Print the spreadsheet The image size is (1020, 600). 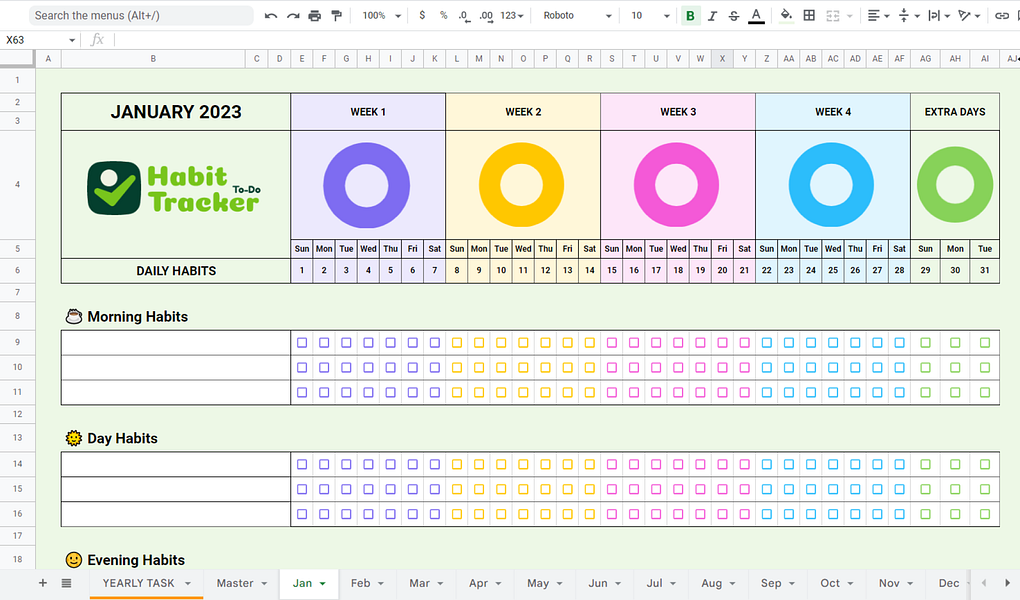[x=315, y=16]
